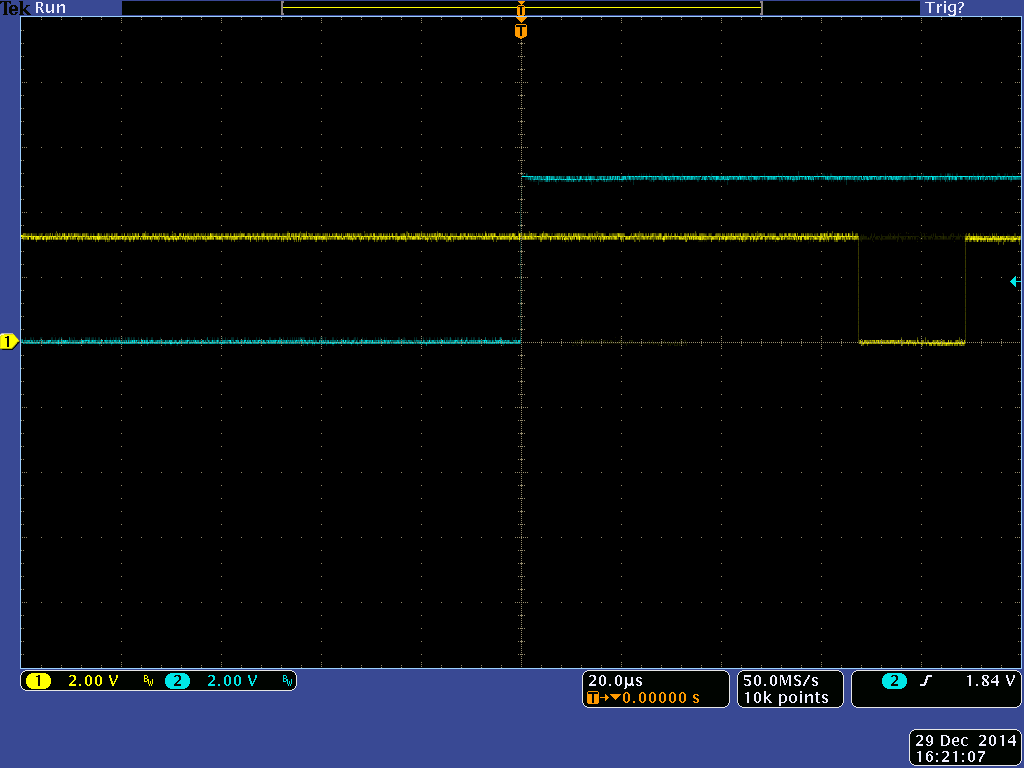Click the cyan trigger level arrow on right edge
1024x768 pixels.
pyautogui.click(x=1016, y=281)
